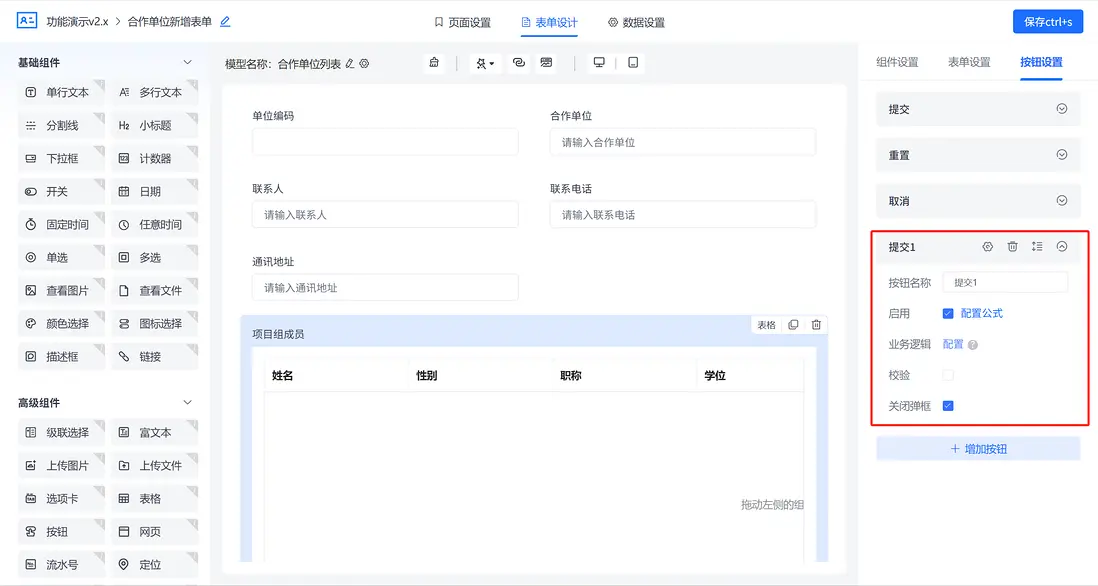Delete 提交1 using the trash icon
This screenshot has width=1098, height=586.
(x=1013, y=246)
